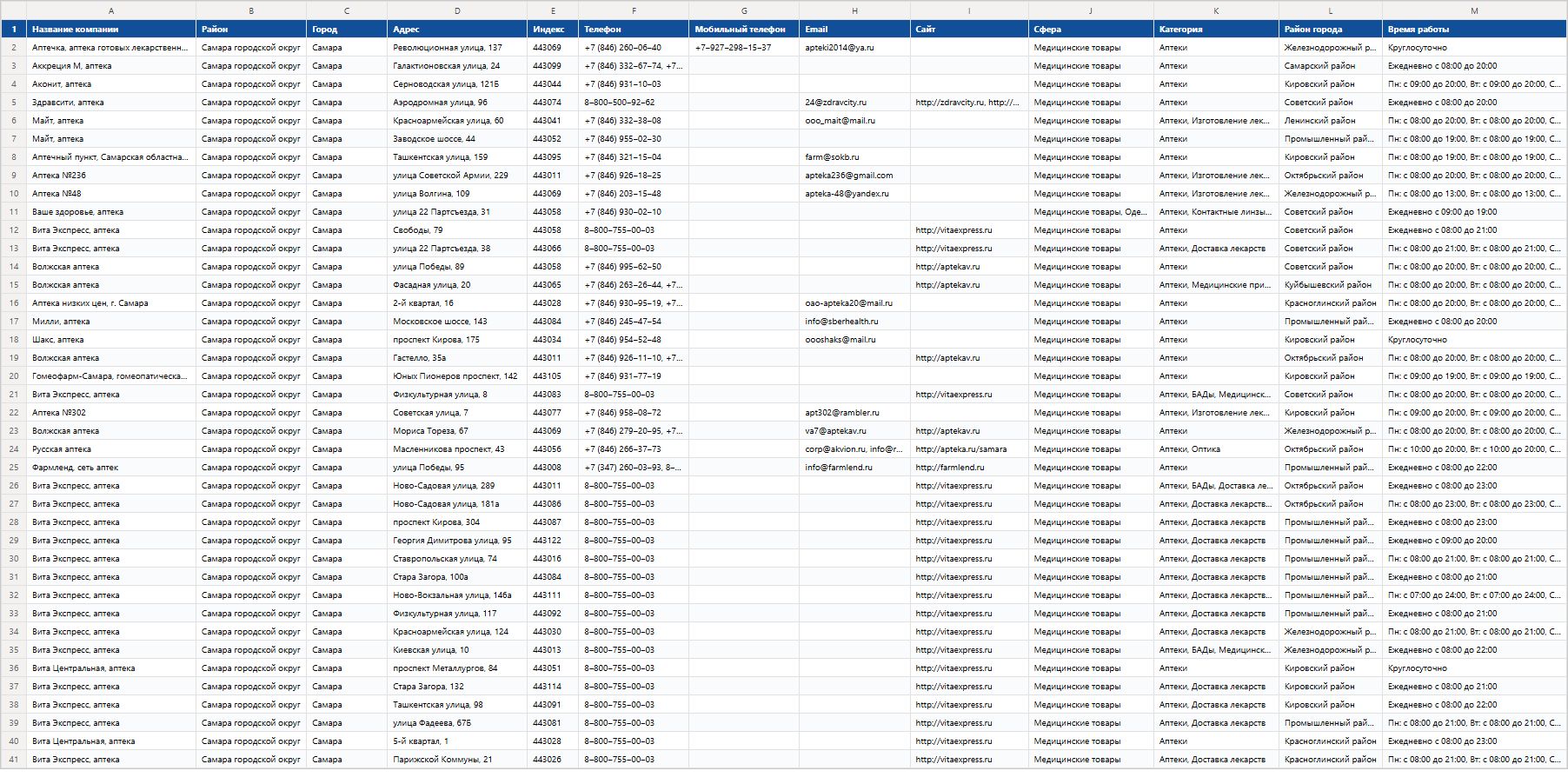Click the 'Мобильный телефон' header cell

pos(744,30)
